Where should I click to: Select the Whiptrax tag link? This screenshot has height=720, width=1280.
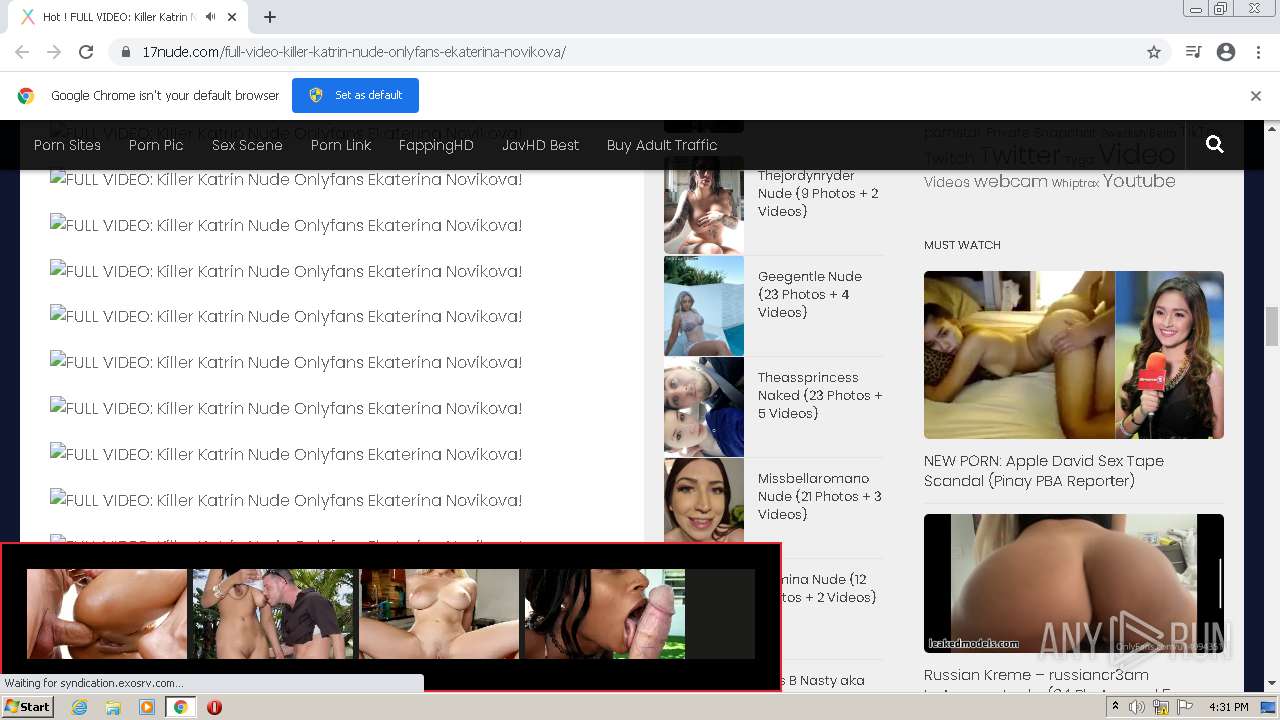click(x=1075, y=183)
